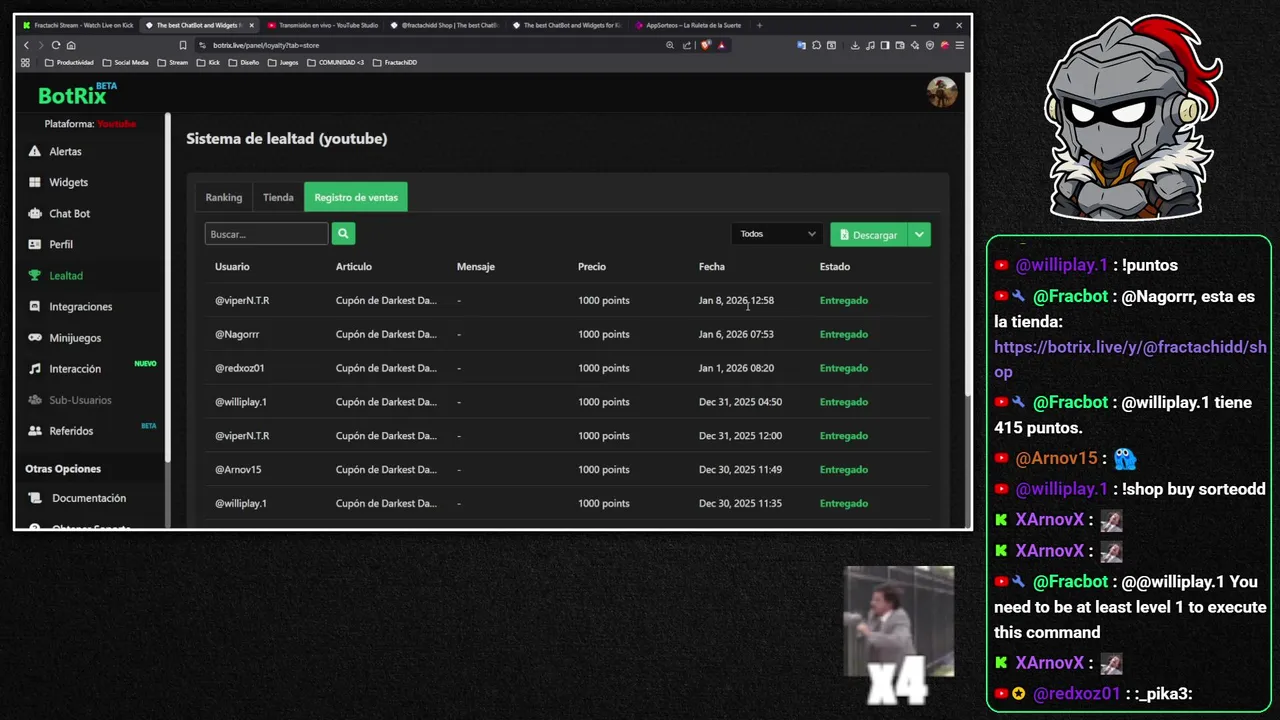1280x720 pixels.
Task: Toggle the browser sidebar panel icon
Action: (885, 45)
